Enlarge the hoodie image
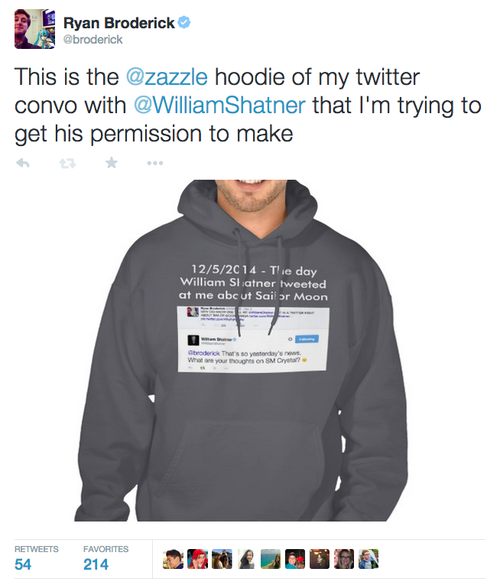Screen dimensions: 500x585 (241, 350)
